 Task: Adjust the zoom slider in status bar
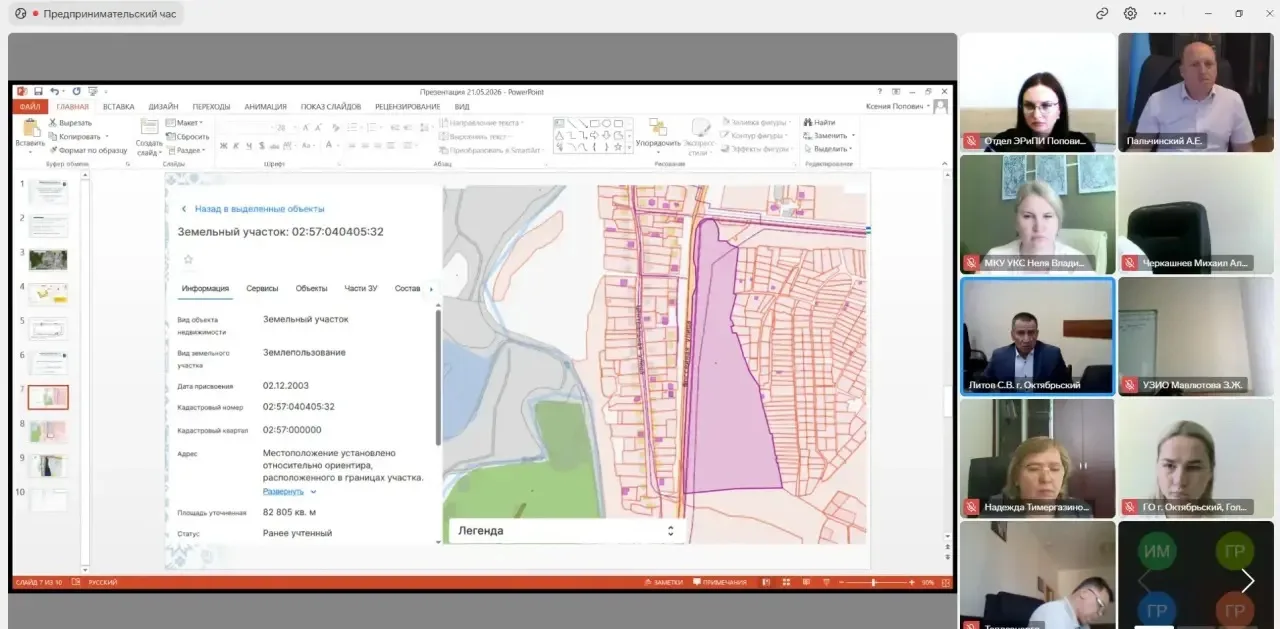click(873, 582)
